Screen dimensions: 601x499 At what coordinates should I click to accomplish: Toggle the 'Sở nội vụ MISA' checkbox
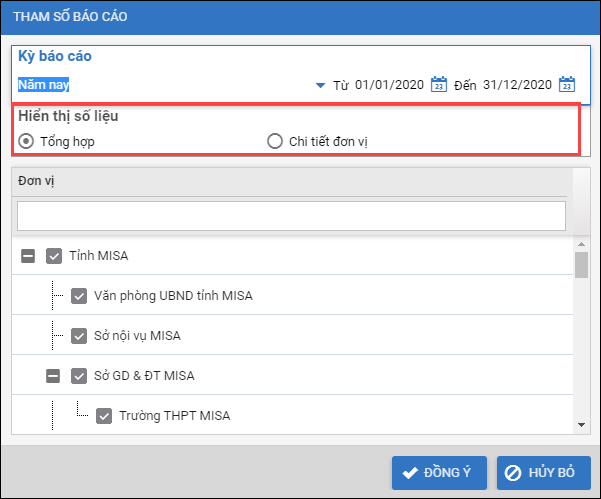pos(79,336)
